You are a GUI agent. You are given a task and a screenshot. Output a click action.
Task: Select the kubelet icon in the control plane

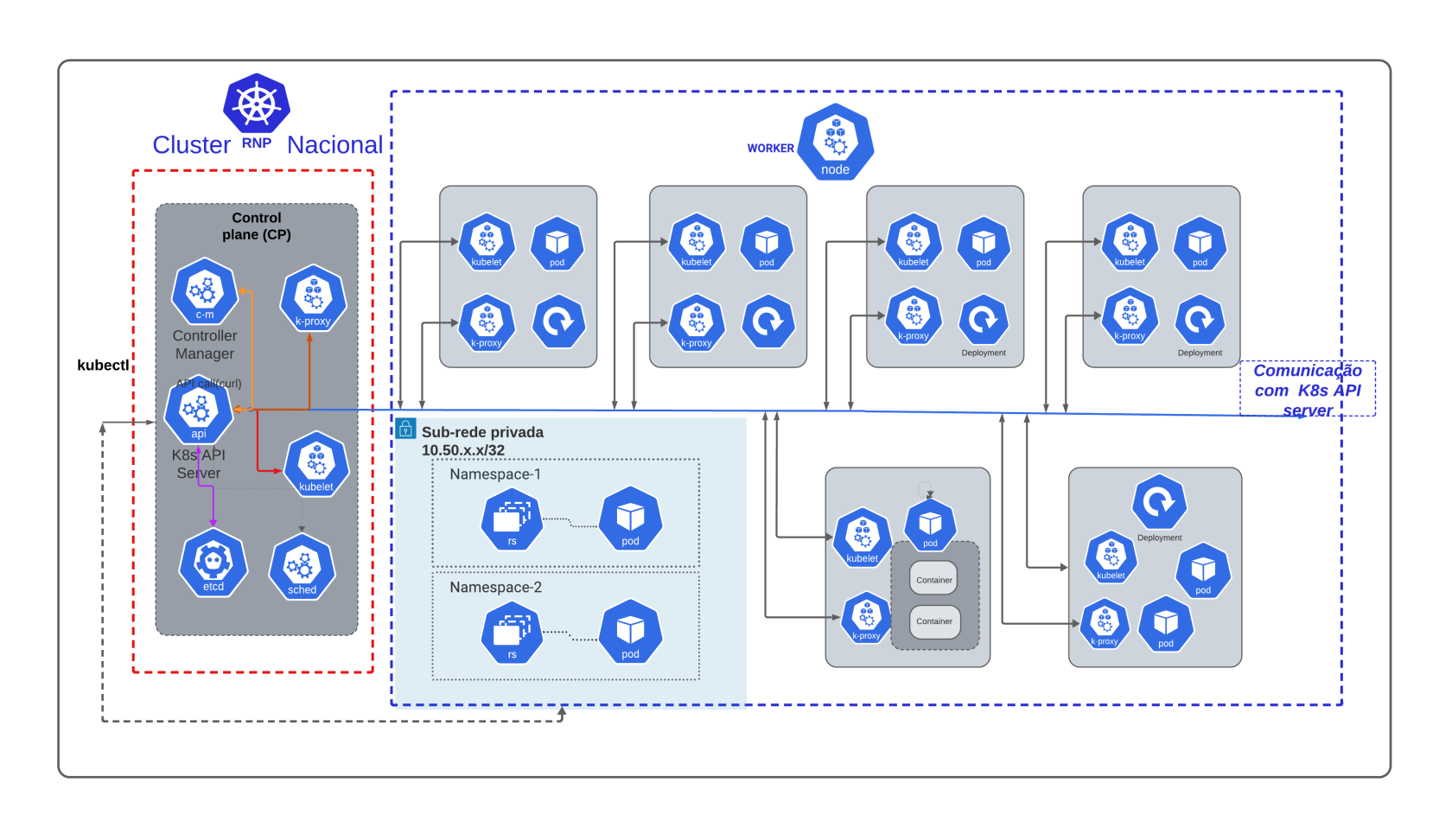(x=316, y=465)
